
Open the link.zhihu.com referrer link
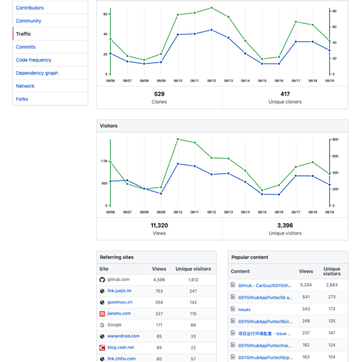tap(121, 359)
